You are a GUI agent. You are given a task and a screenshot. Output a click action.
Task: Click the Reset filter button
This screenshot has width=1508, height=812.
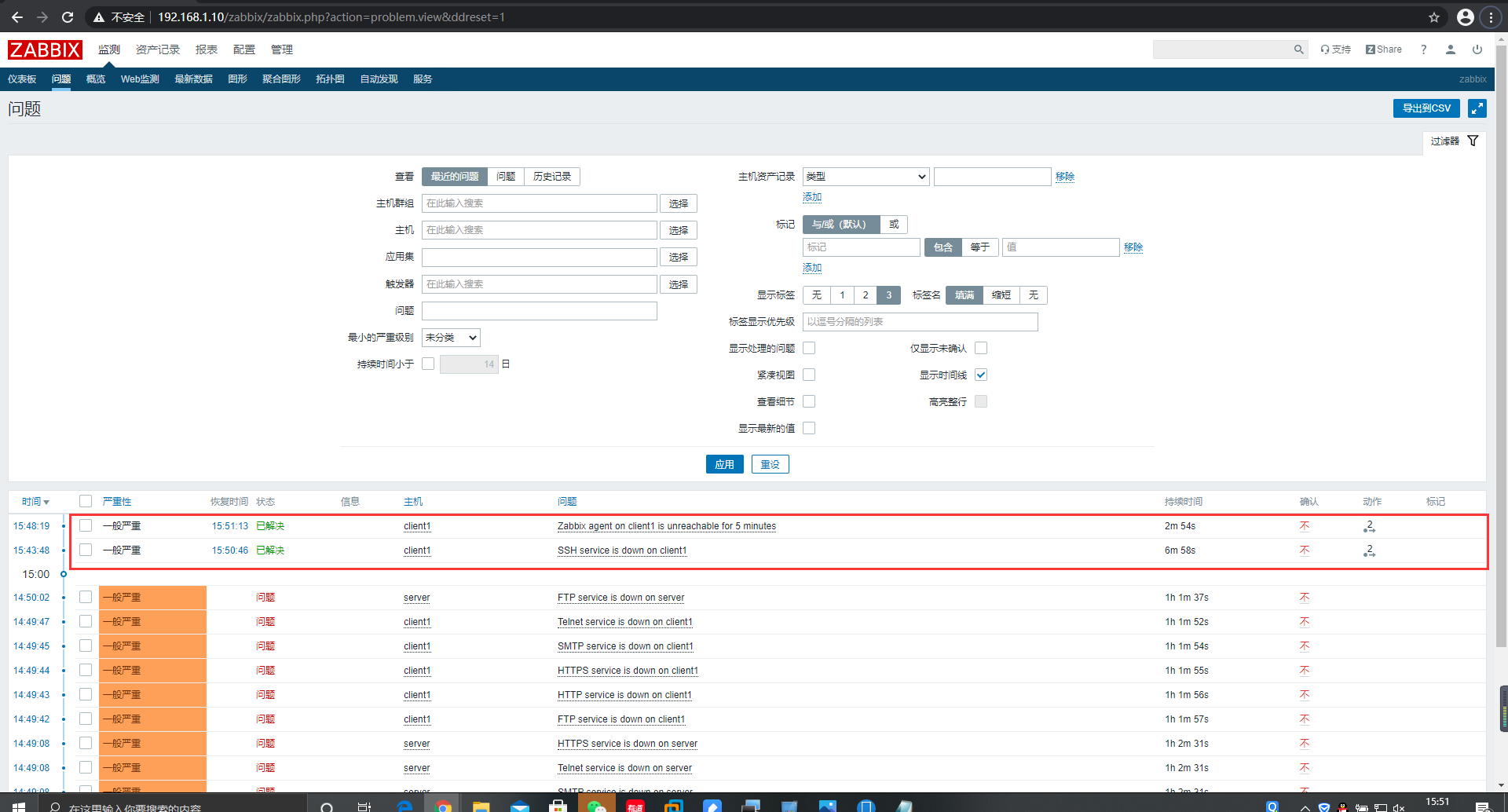coord(770,464)
